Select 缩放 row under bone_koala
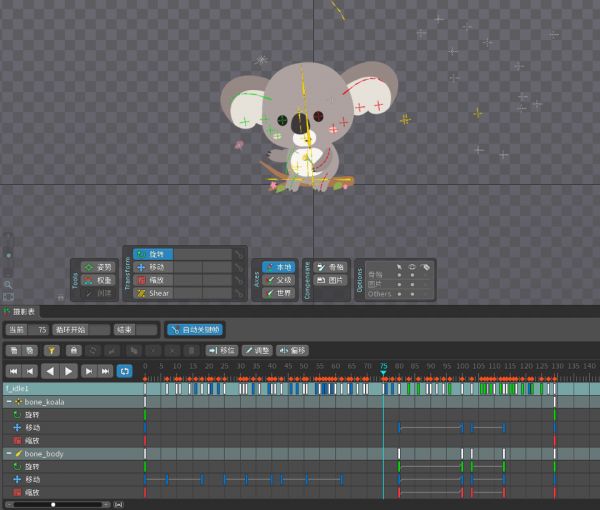 click(73, 441)
